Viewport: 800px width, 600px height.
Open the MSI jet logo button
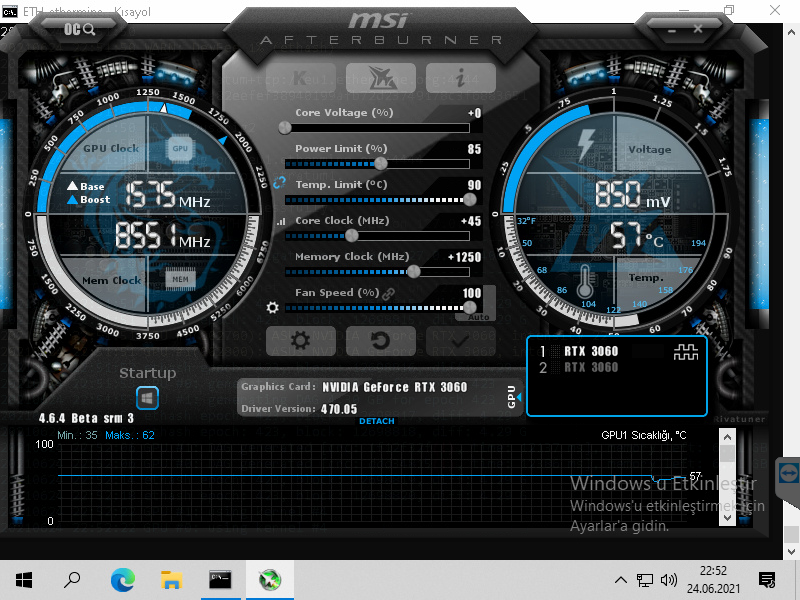(x=381, y=78)
